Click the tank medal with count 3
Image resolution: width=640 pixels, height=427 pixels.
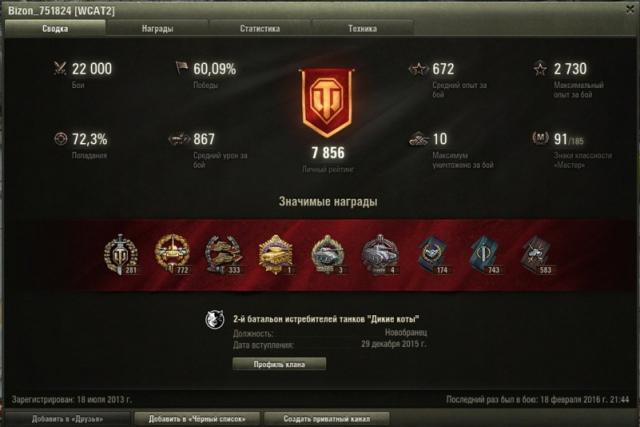(x=328, y=254)
